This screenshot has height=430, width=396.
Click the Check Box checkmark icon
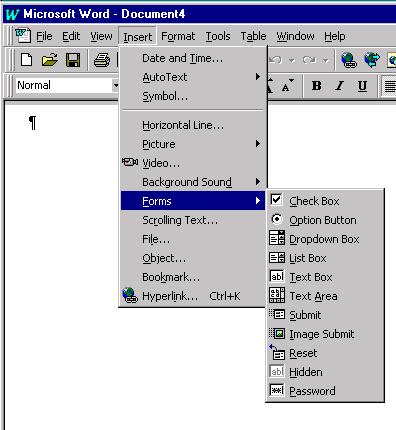point(276,200)
